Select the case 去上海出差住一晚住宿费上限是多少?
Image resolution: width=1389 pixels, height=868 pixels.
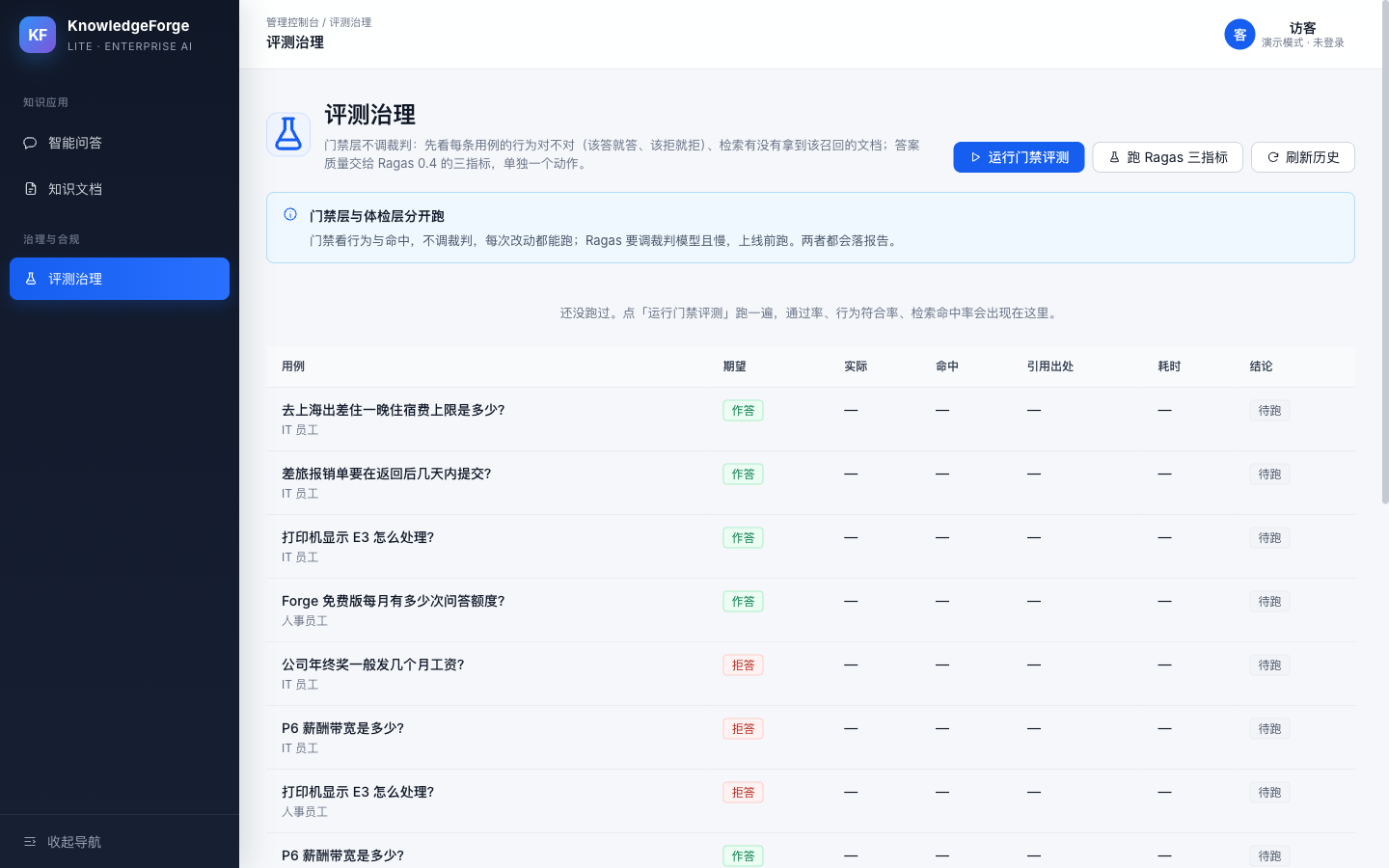[393, 410]
